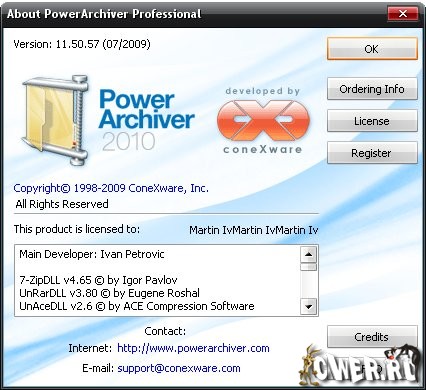Click the ConeXware red logo
Viewport: 426px width, 390px height.
point(263,120)
